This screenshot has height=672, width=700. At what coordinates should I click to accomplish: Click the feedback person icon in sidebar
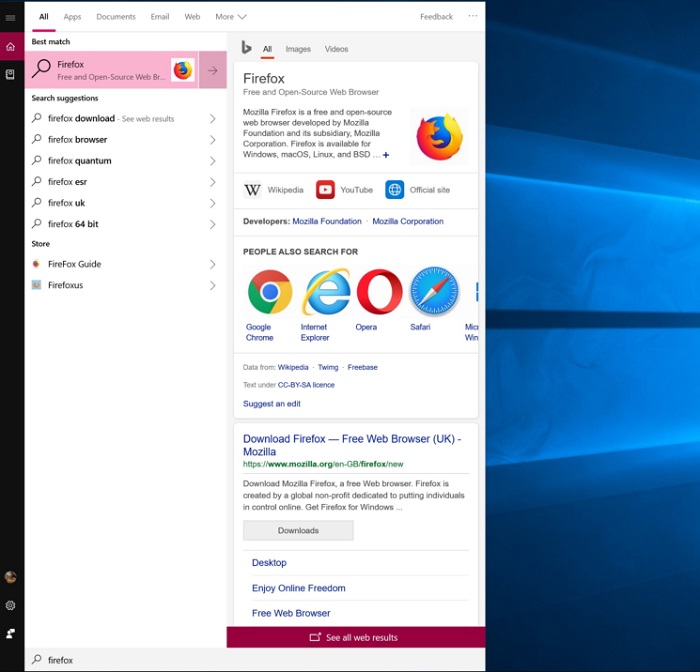(10, 633)
